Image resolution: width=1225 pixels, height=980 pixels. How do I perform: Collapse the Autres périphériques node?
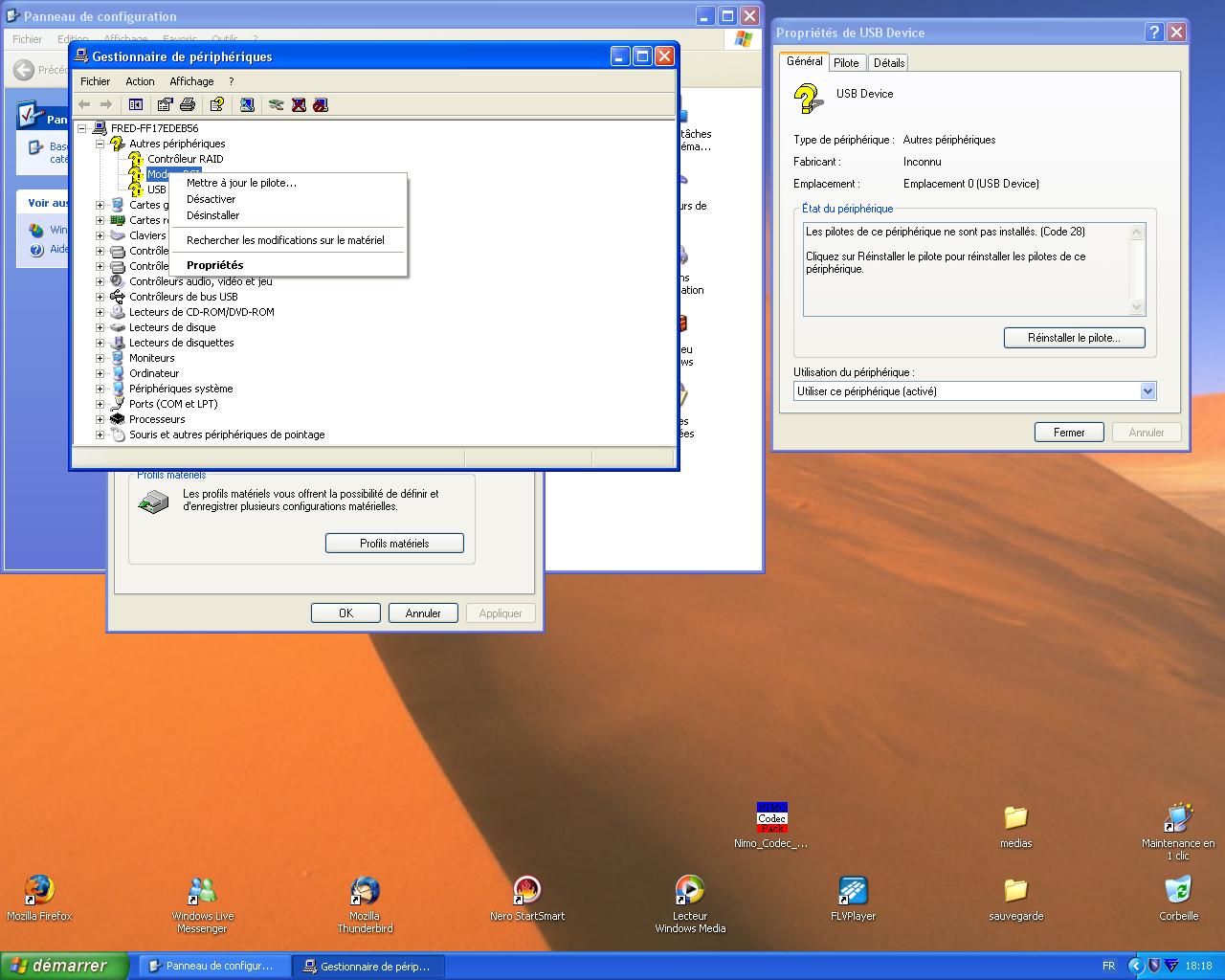point(100,144)
